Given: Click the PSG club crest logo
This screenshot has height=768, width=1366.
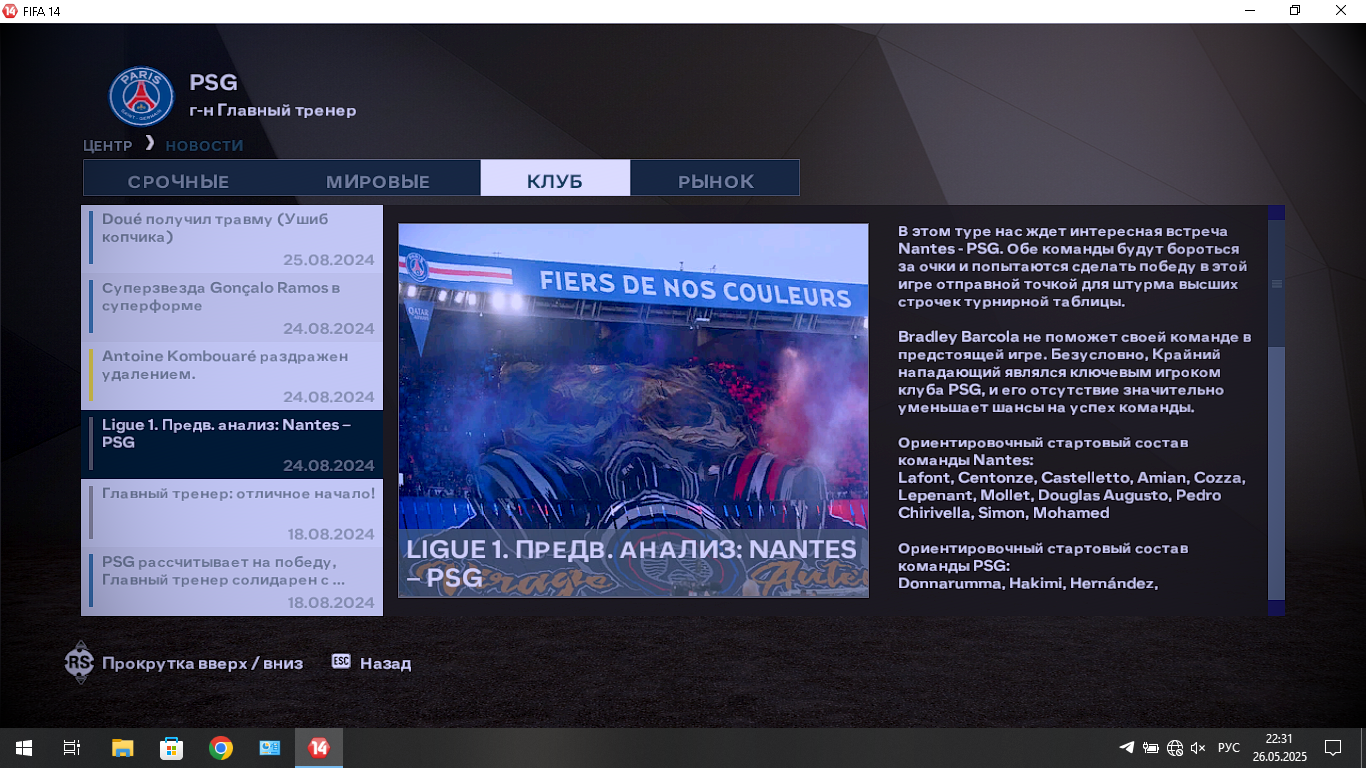Looking at the screenshot, I should tap(141, 96).
